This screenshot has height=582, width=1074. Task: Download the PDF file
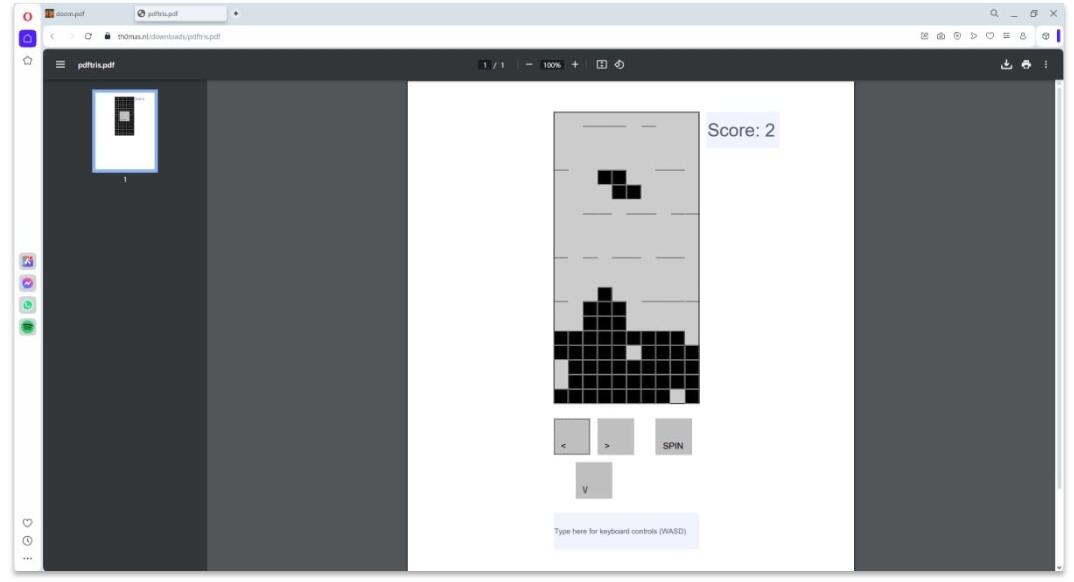(x=1006, y=64)
